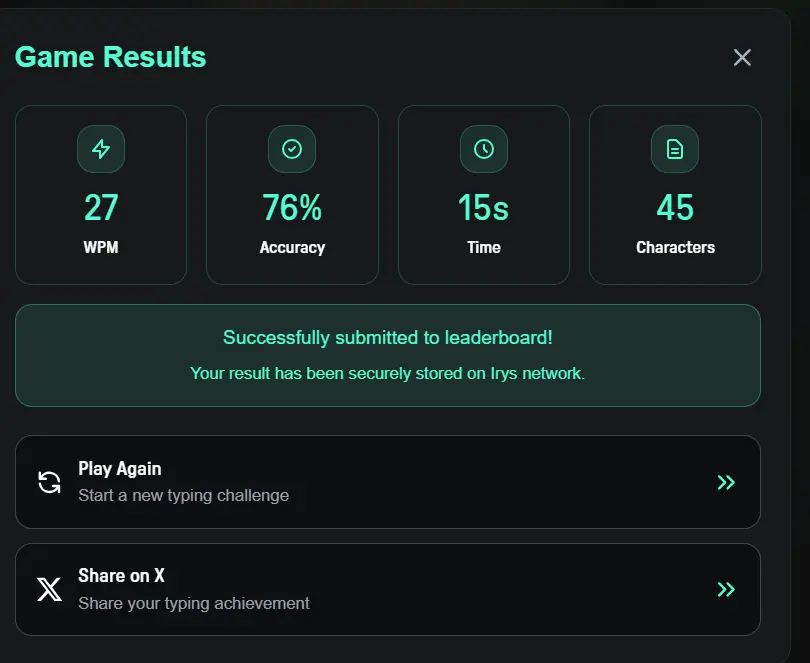
Task: Click the Game Results heading
Action: click(111, 57)
